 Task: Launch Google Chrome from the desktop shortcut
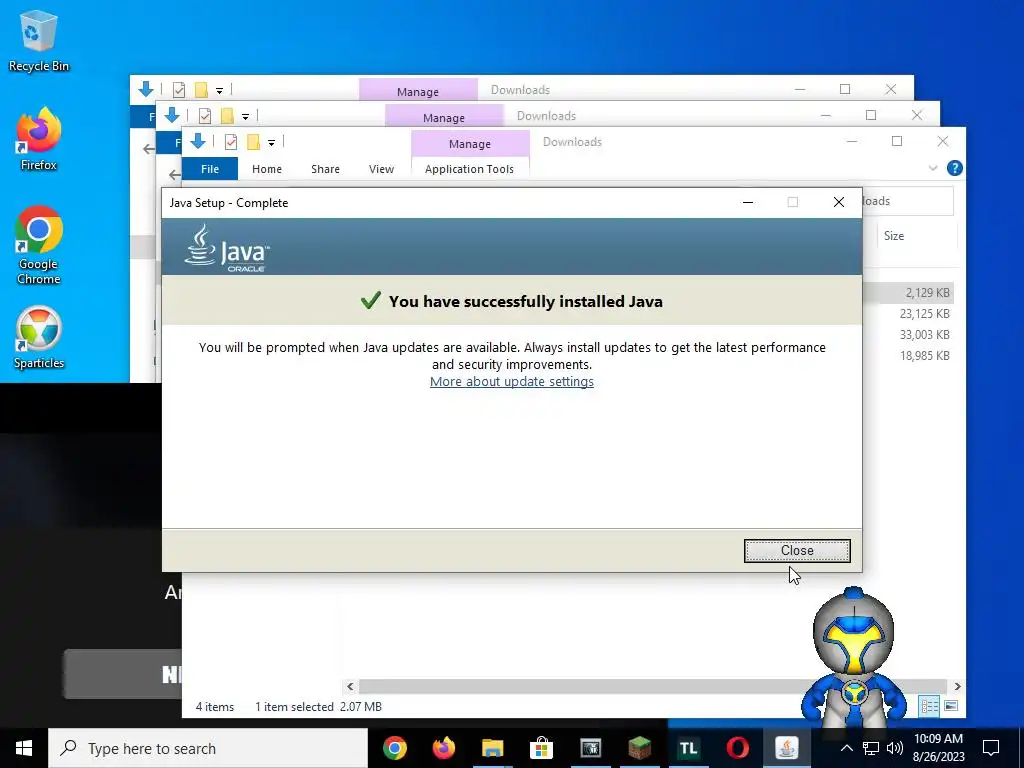tap(39, 246)
